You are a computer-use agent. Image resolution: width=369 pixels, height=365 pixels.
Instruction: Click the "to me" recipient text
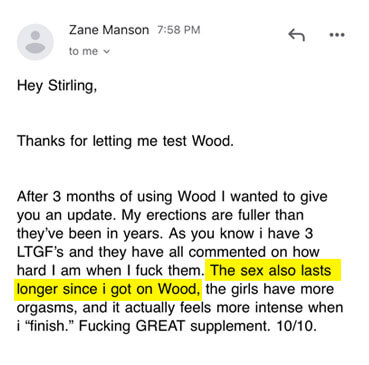tap(83, 51)
